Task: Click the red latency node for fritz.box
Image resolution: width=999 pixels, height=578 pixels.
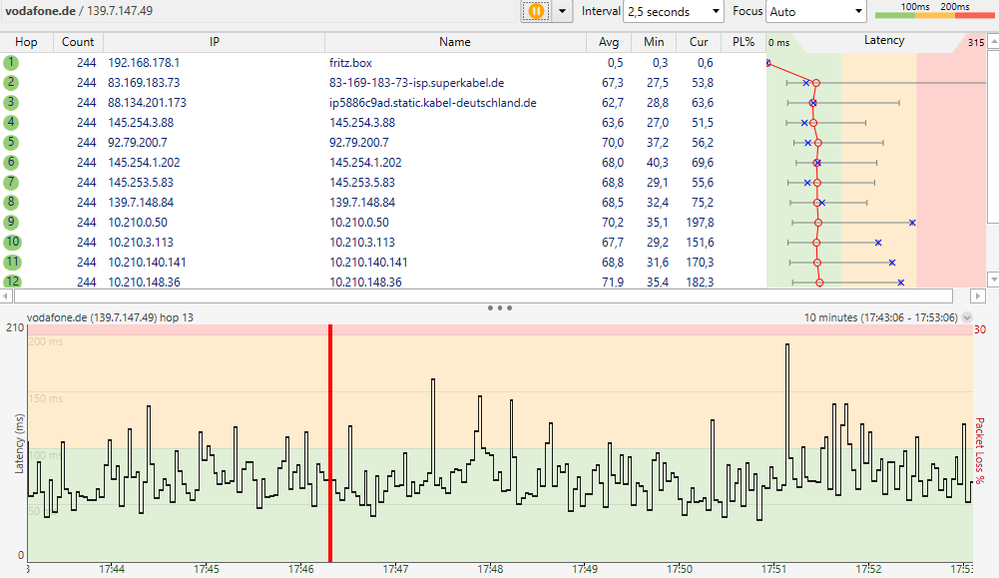Action: pos(766,62)
